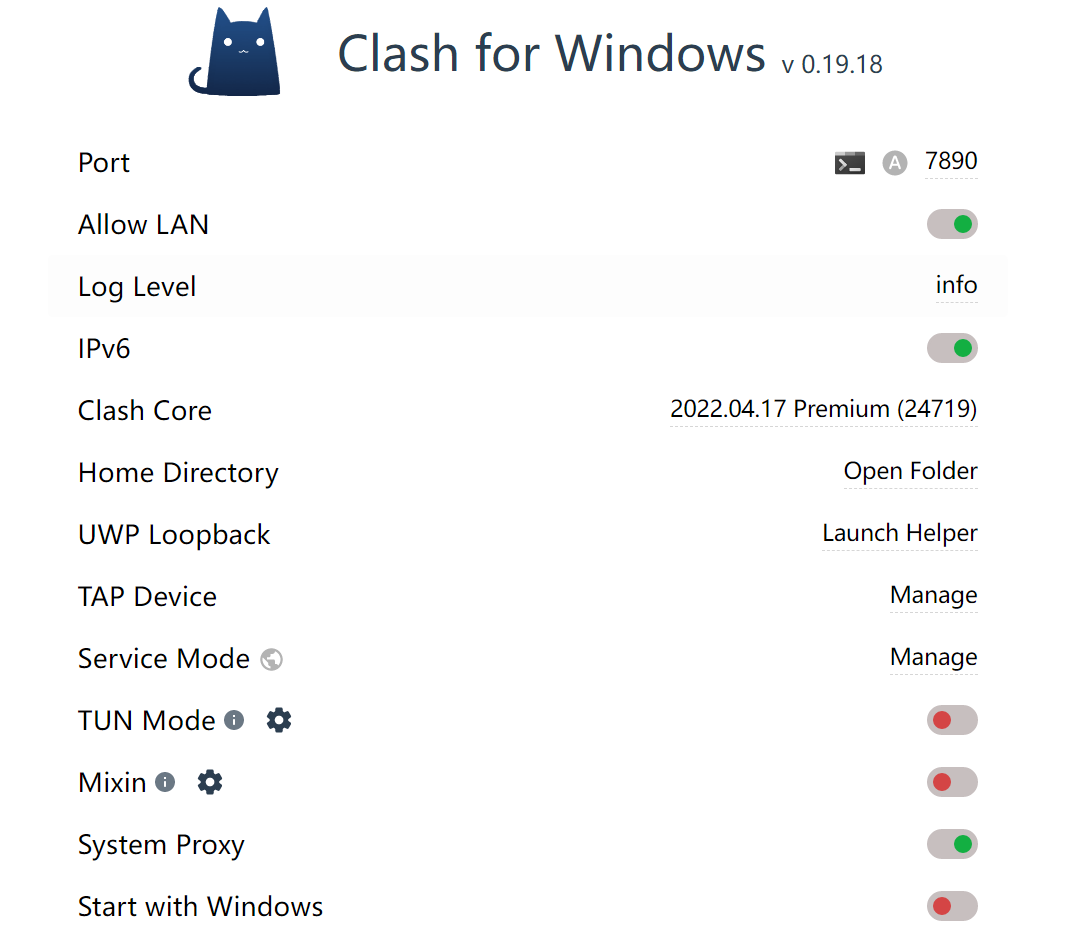Disable the Allow LAN toggle
This screenshot has height=948, width=1065.
951,224
